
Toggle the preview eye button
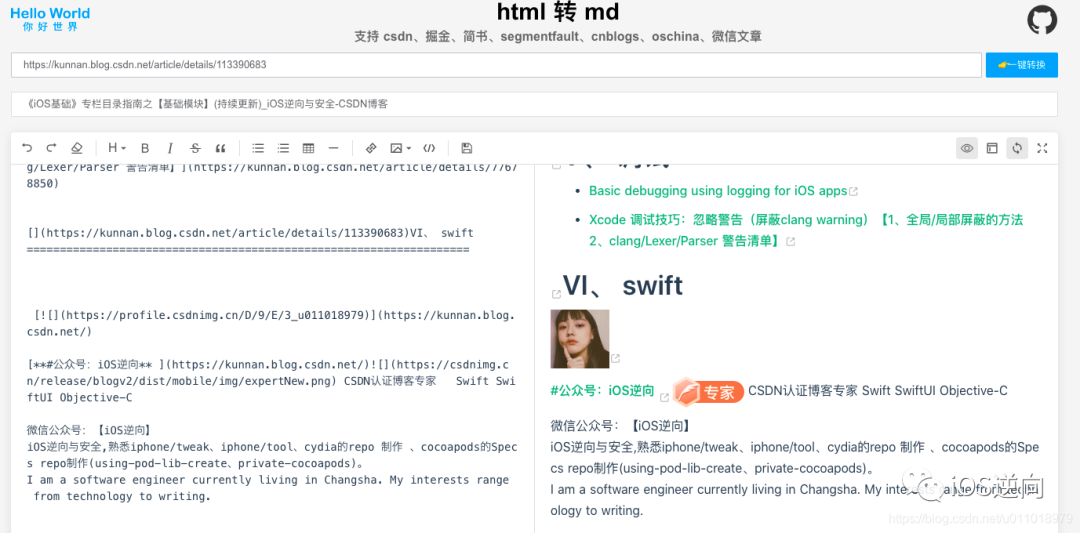[967, 148]
